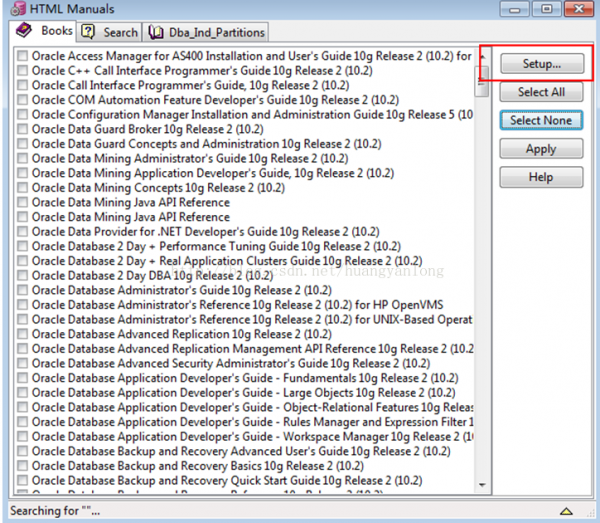Click the book list scrollbar thumb
Screen dimensions: 600x523
click(x=483, y=81)
